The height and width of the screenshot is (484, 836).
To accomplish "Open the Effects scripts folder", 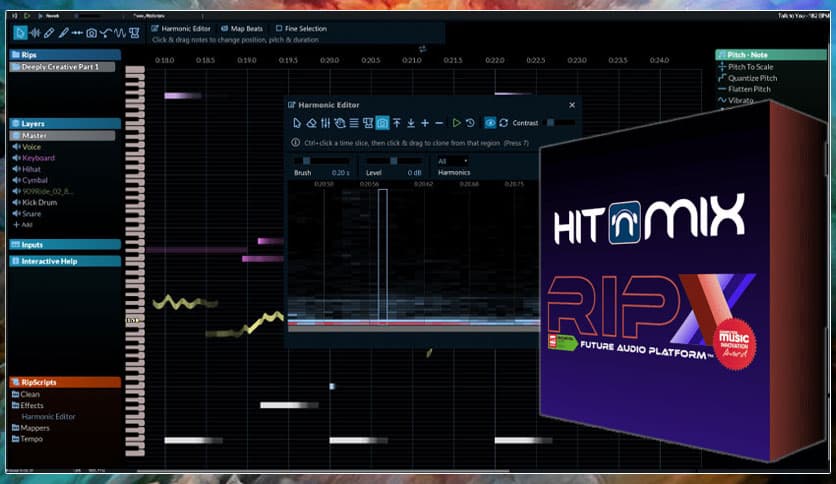I will 28,406.
